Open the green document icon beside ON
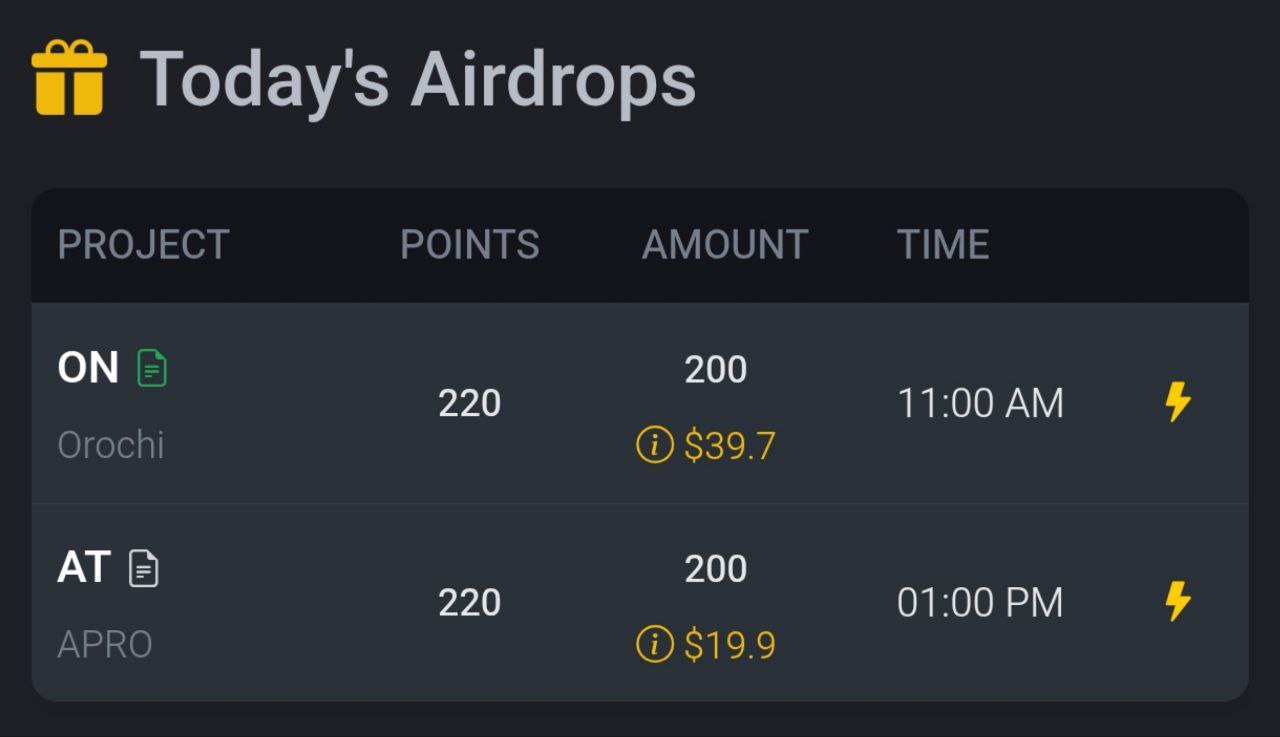Image resolution: width=1280 pixels, height=737 pixels. click(152, 368)
